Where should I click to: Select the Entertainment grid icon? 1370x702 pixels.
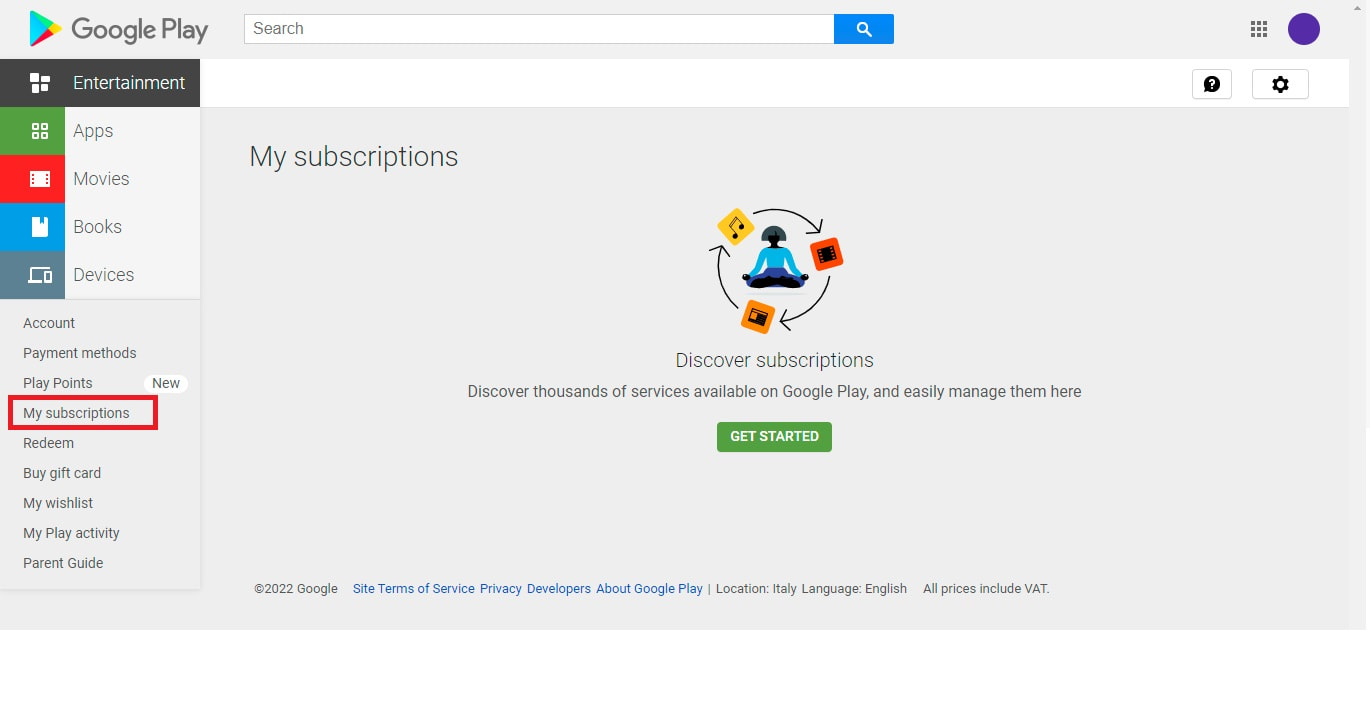click(40, 83)
